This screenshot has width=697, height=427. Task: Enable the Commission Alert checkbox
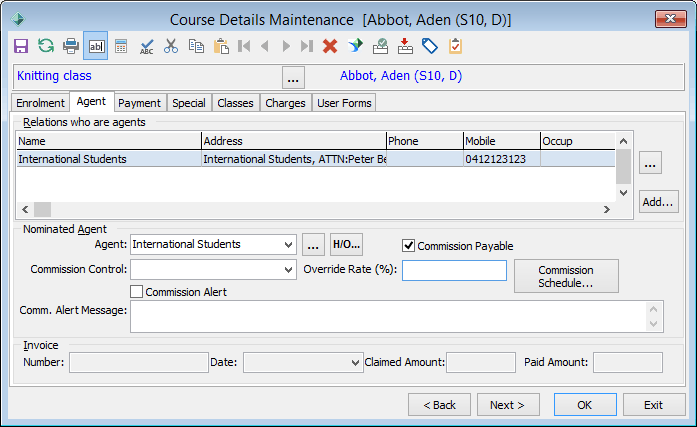[136, 292]
